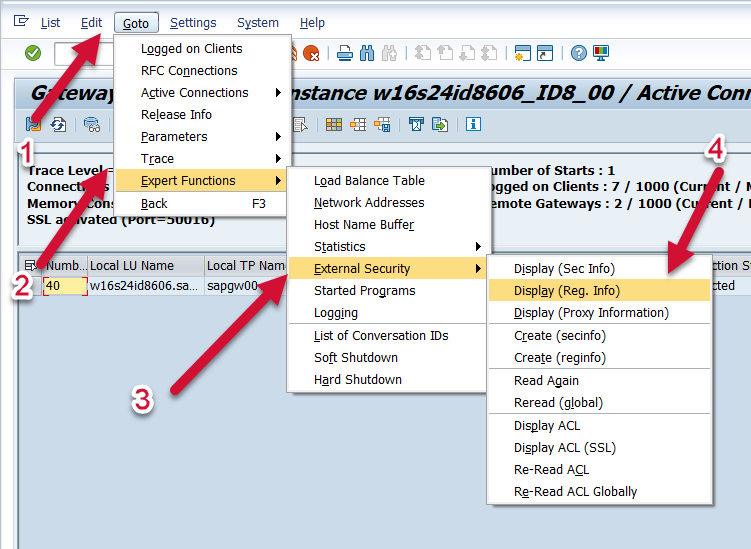Screen dimensions: 751x549
Task: Choose Create (secinfo) entry
Action: point(559,336)
